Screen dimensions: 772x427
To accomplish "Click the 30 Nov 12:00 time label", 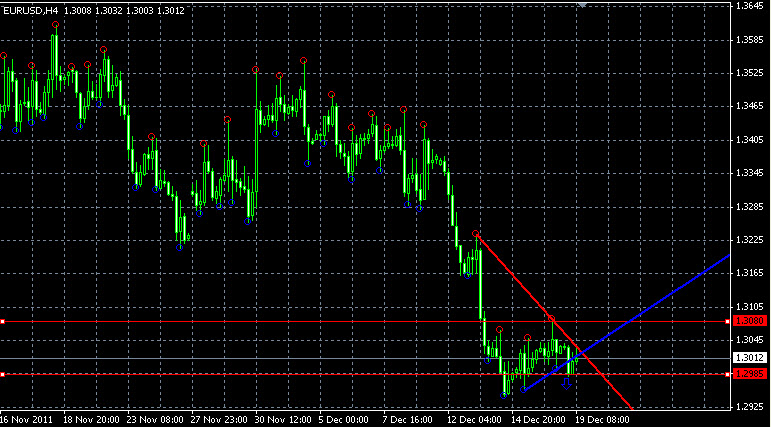I will [284, 420].
